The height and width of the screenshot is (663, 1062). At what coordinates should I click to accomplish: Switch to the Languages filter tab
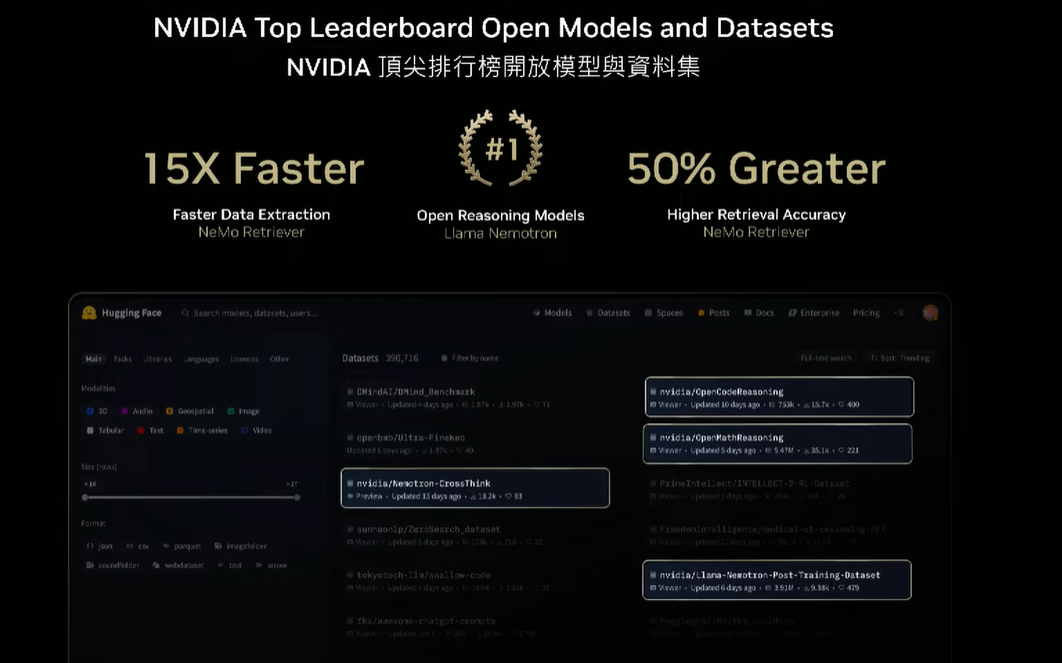click(x=201, y=359)
